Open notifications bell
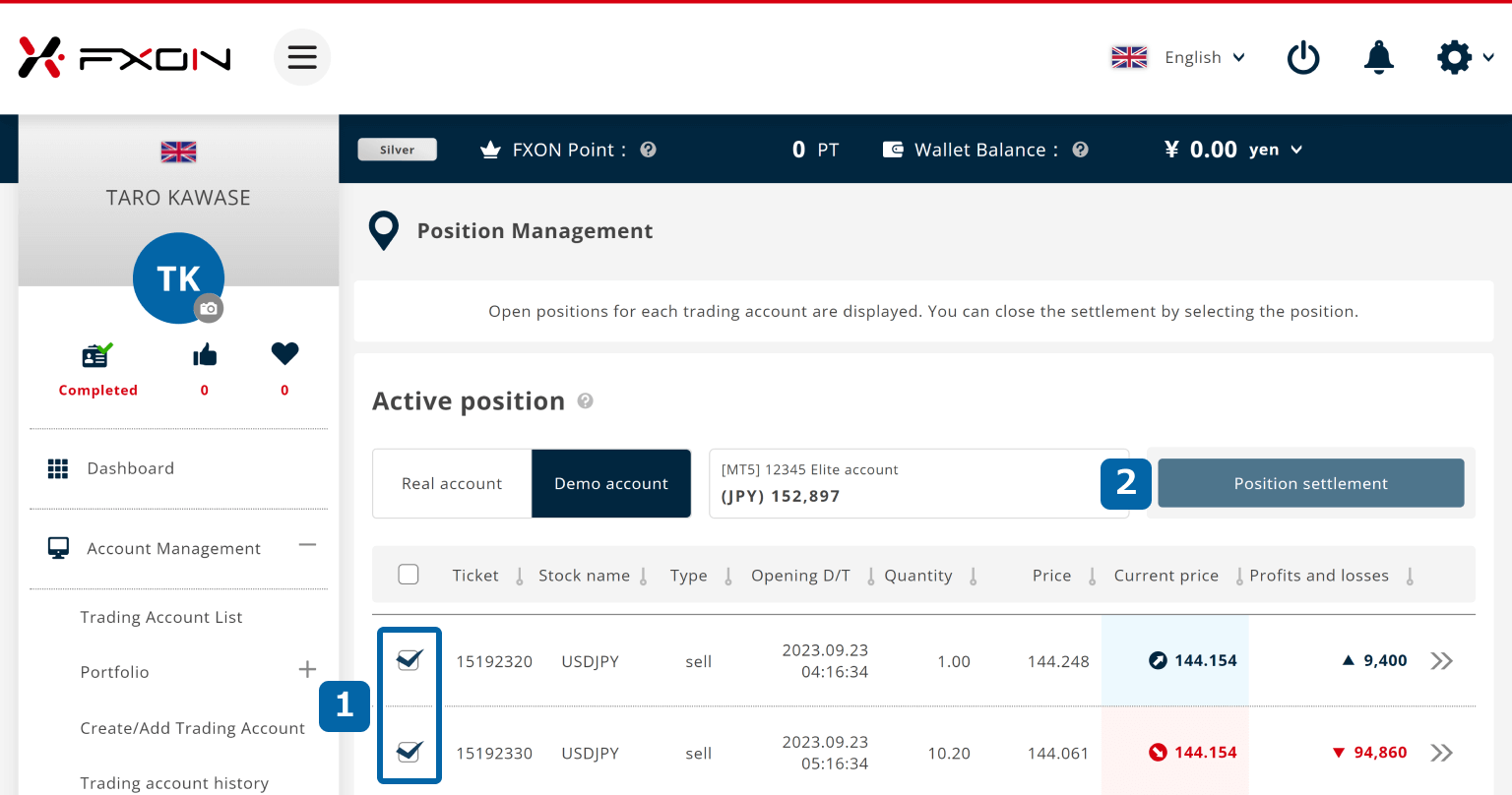Viewport: 1512px width, 795px height. (x=1379, y=57)
